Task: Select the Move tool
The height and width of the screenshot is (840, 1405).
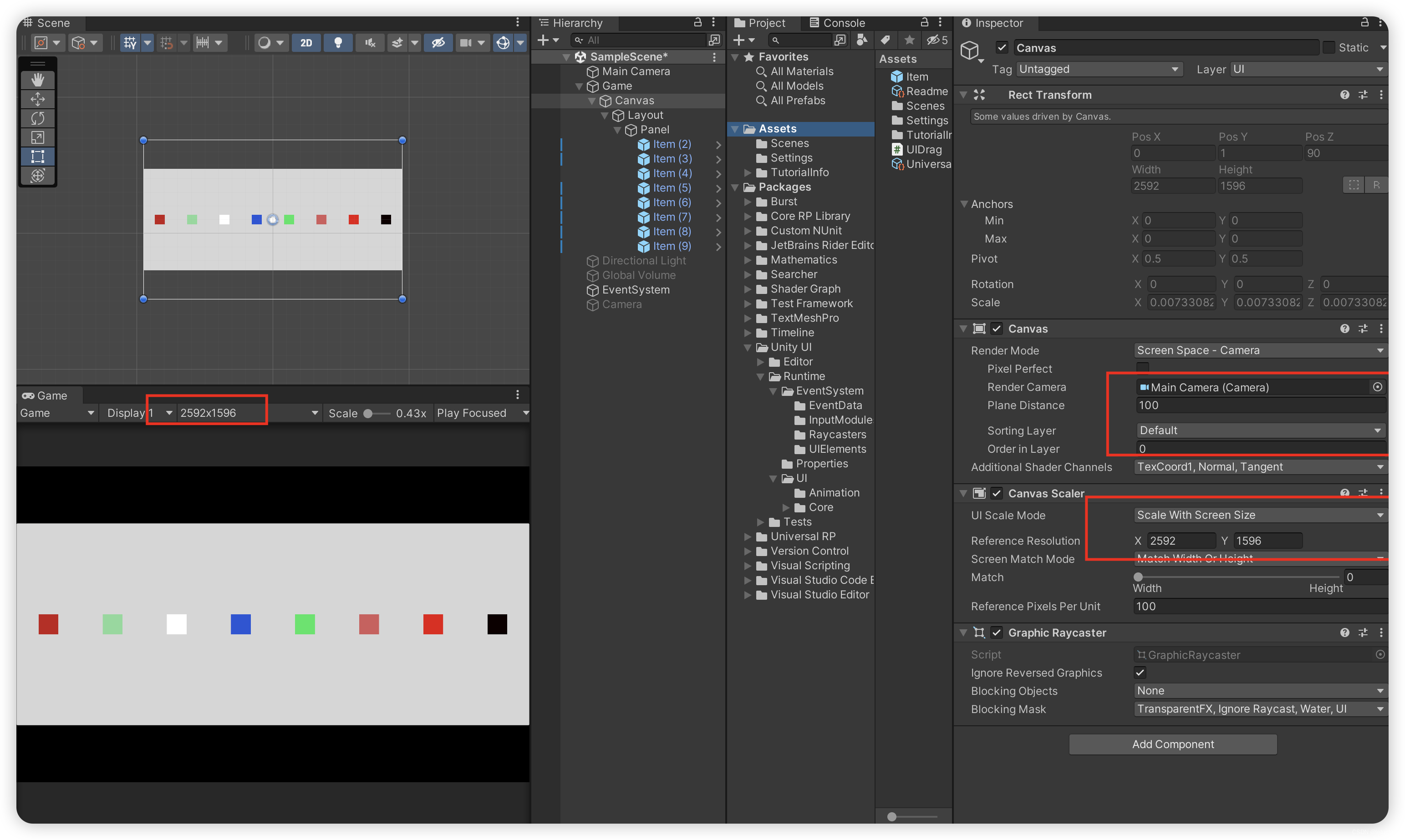Action: click(x=37, y=99)
